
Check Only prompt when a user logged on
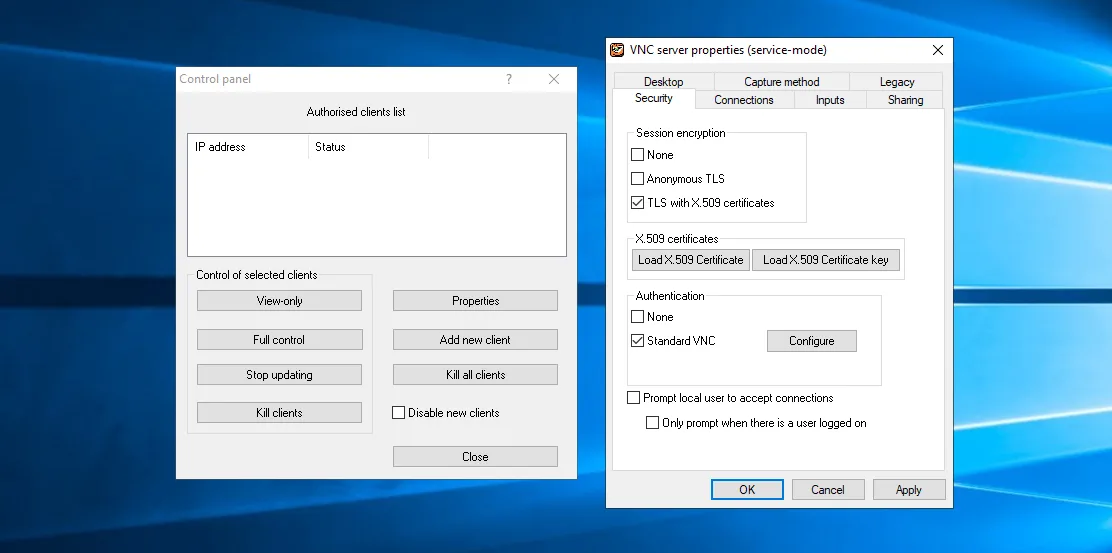(652, 423)
